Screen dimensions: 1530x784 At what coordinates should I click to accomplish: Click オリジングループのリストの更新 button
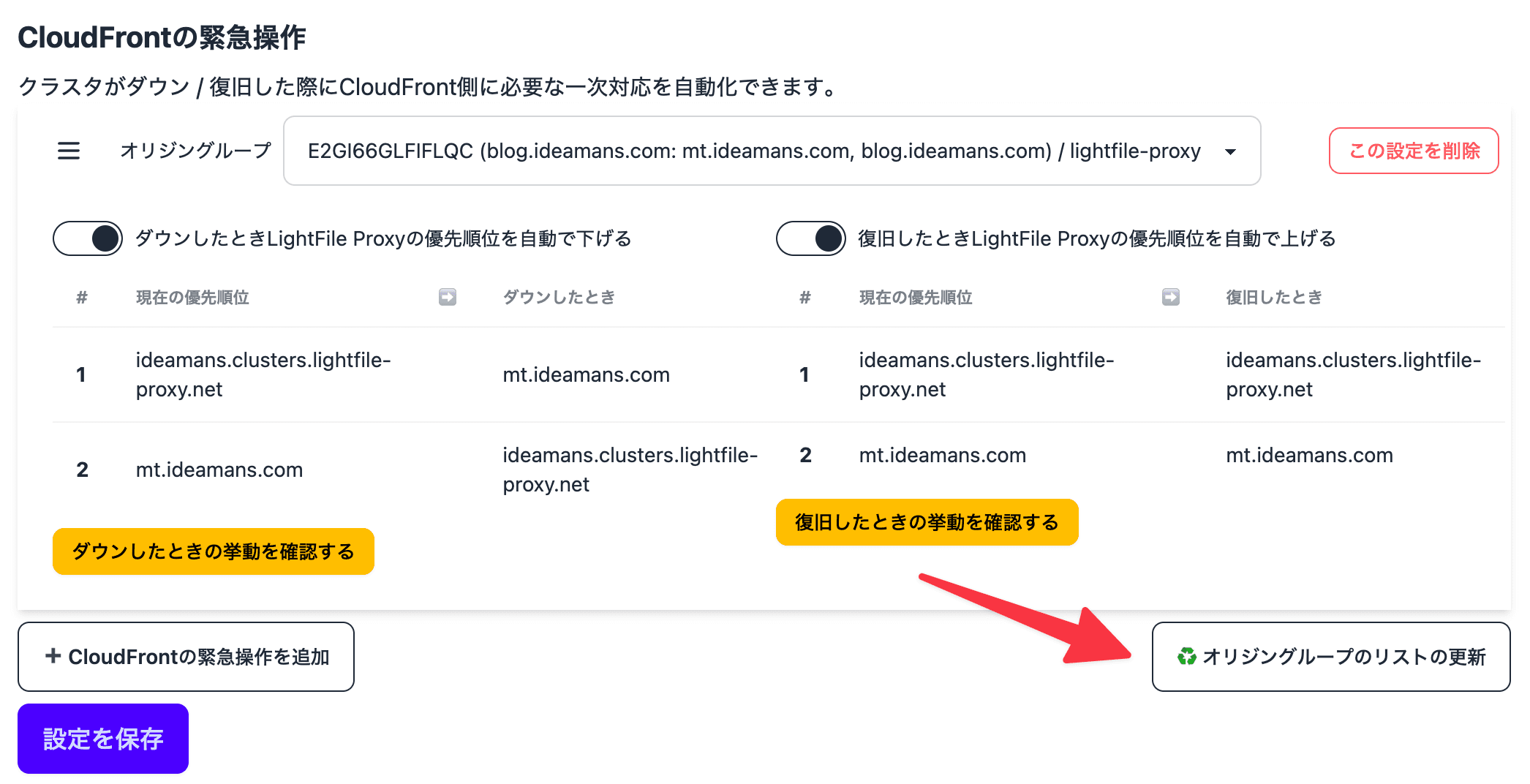[x=1331, y=657]
